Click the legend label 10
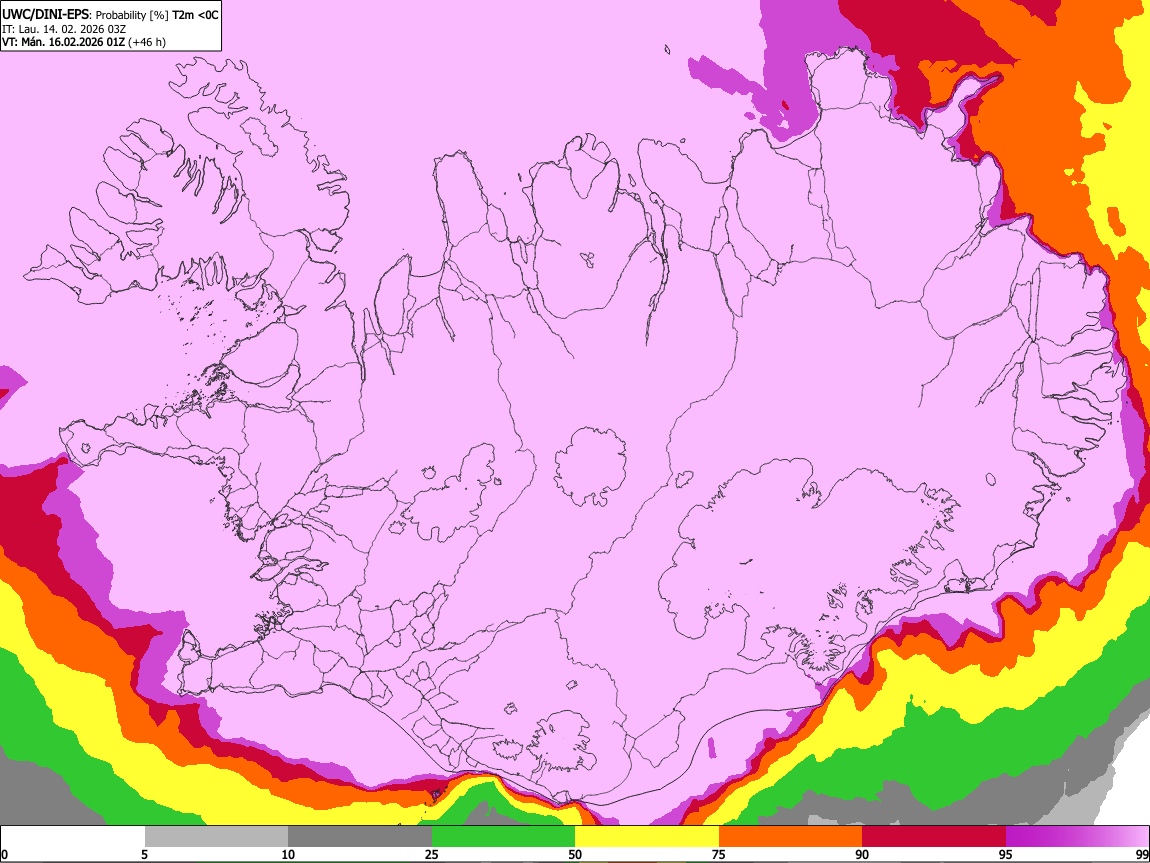Image resolution: width=1150 pixels, height=863 pixels. [288, 855]
